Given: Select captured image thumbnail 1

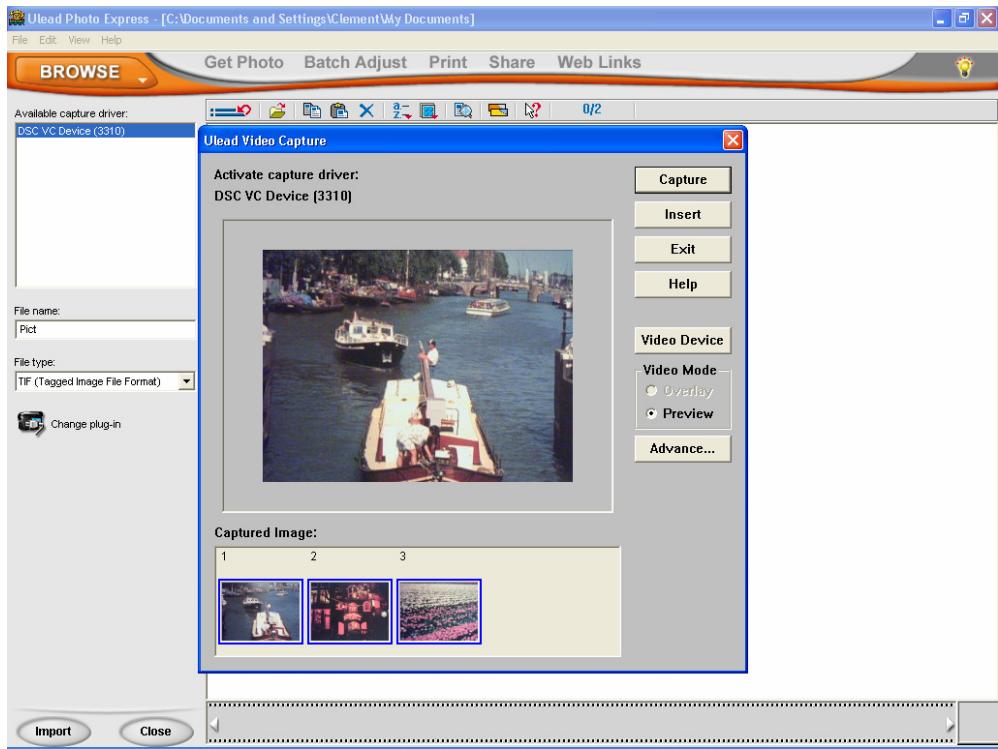Looking at the screenshot, I should click(x=260, y=612).
